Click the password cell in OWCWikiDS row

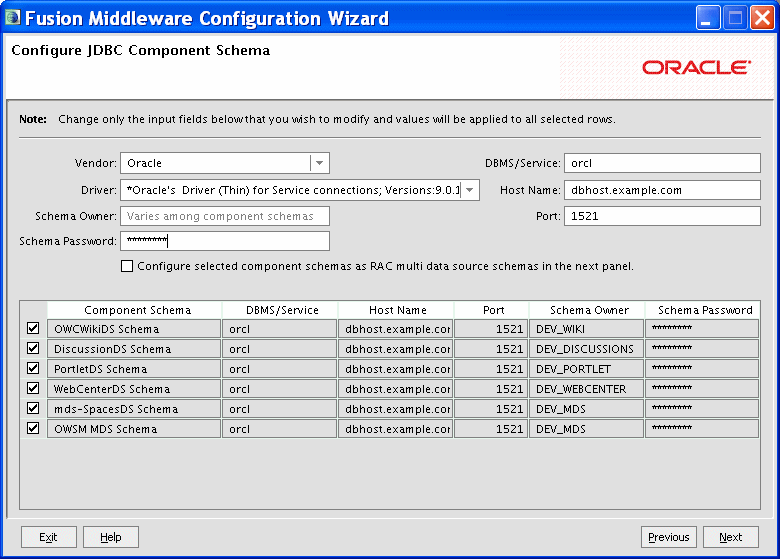point(702,329)
